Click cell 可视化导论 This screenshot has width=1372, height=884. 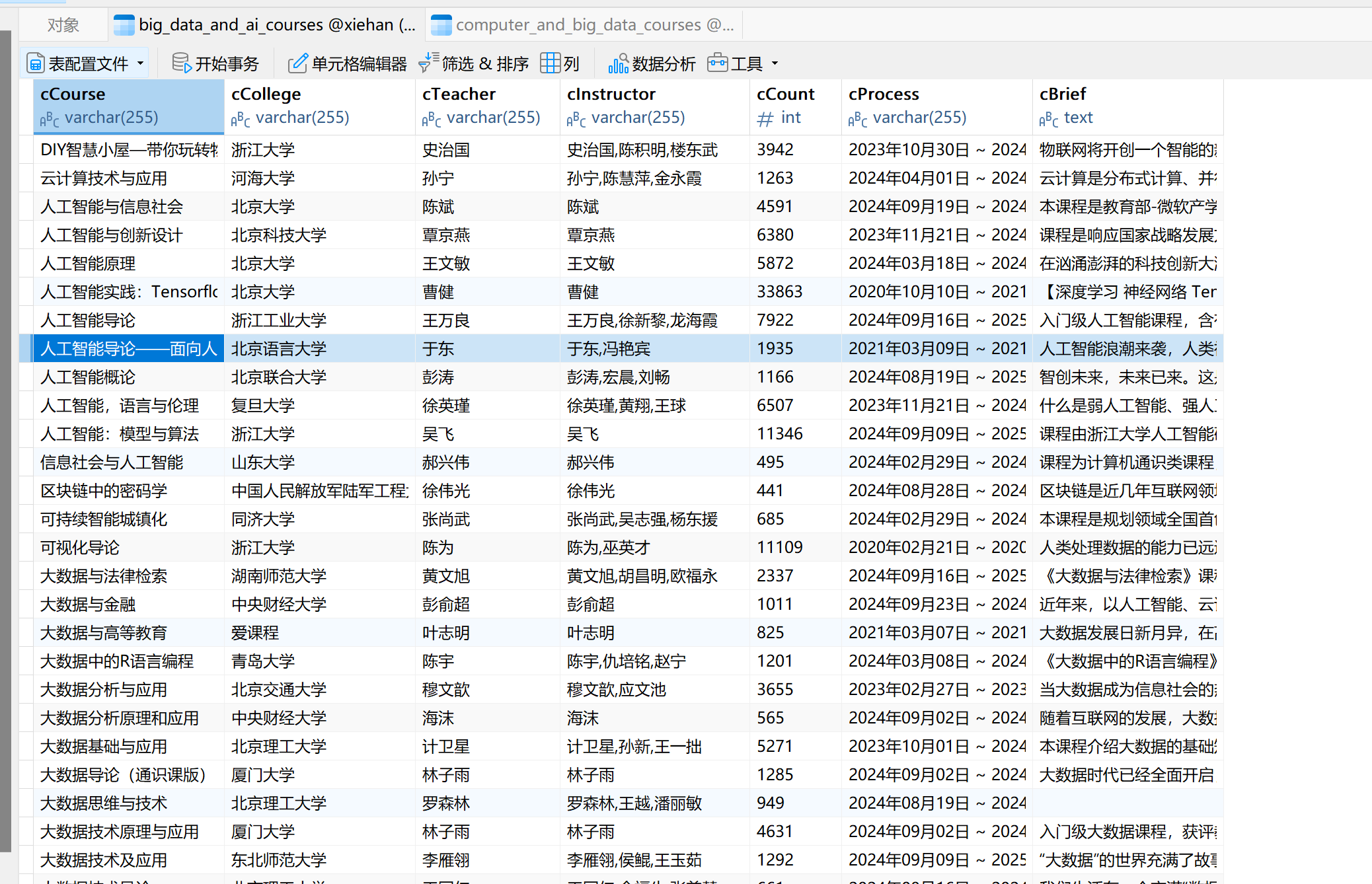click(129, 548)
